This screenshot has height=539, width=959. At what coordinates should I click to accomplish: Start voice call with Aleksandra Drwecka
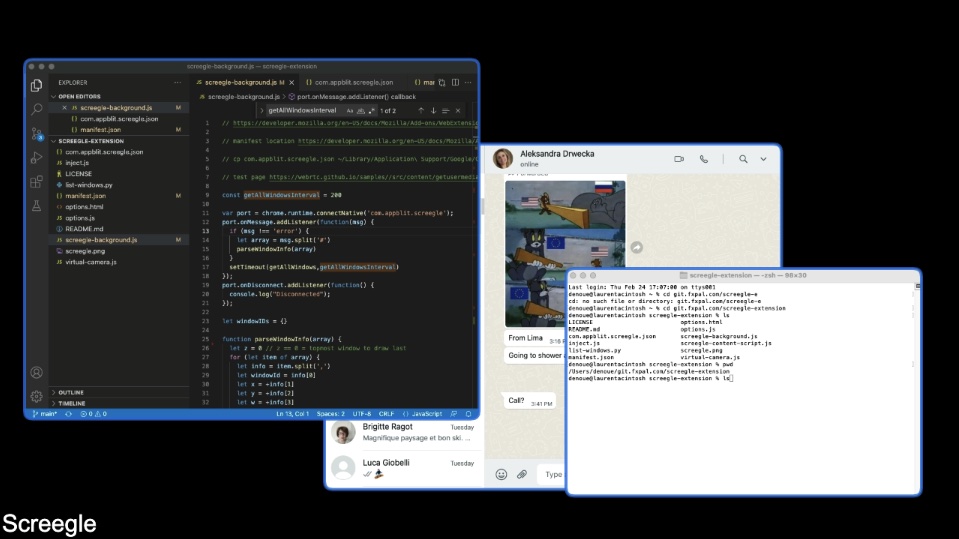click(x=704, y=159)
